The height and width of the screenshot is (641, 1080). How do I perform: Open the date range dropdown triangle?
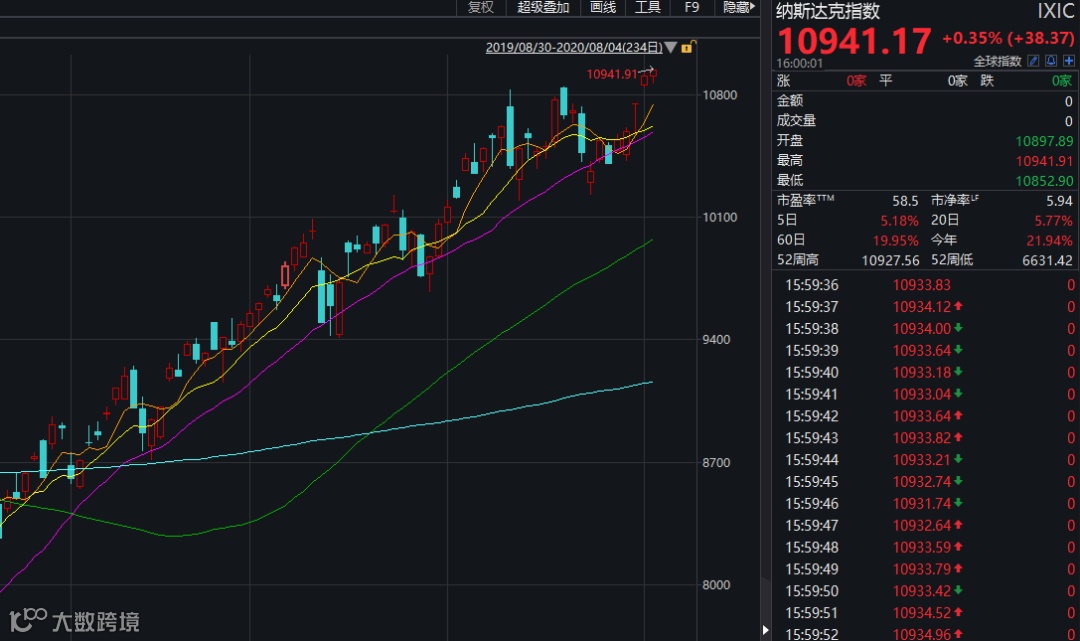[670, 48]
